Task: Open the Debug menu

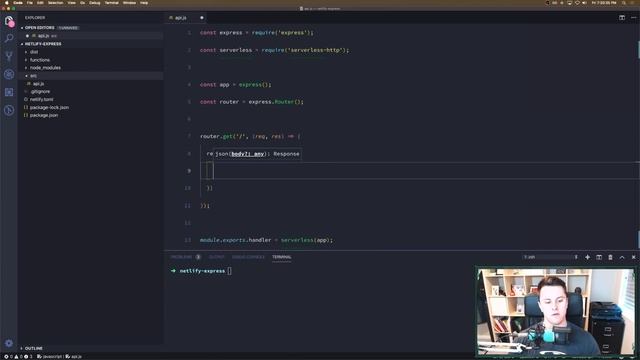Action: (95, 3)
